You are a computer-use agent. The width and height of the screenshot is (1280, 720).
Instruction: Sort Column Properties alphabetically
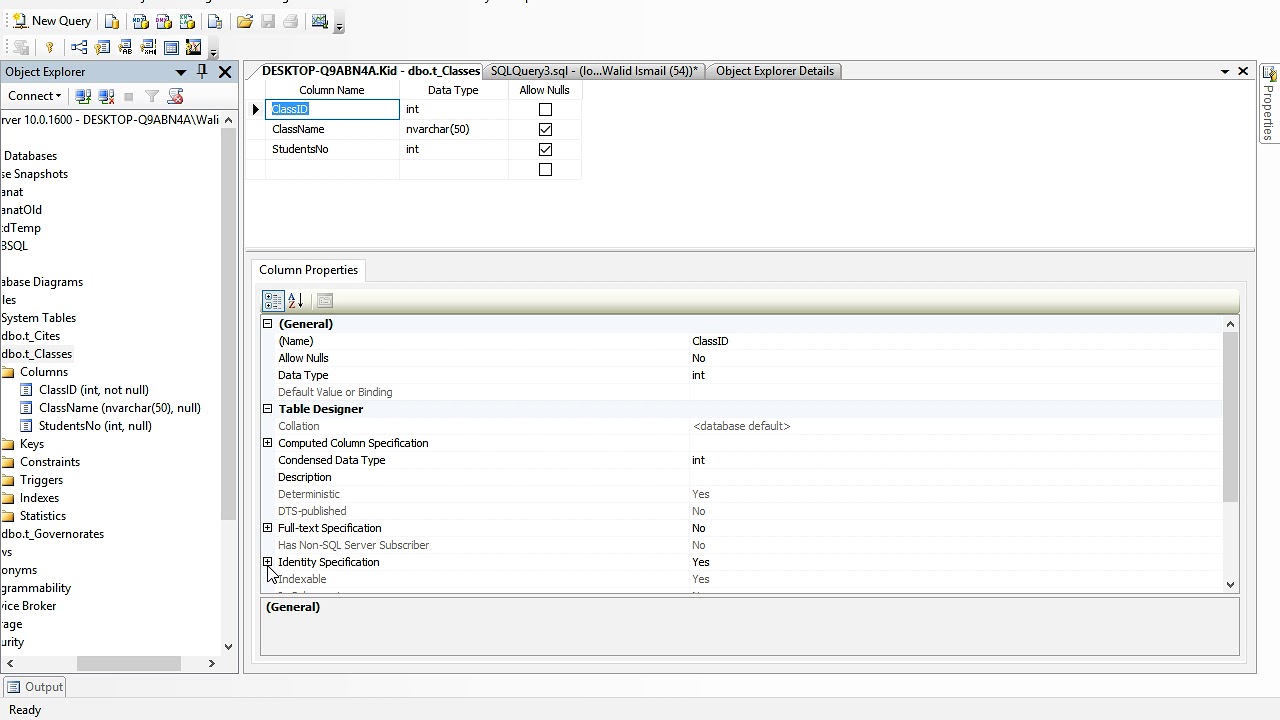[x=296, y=301]
